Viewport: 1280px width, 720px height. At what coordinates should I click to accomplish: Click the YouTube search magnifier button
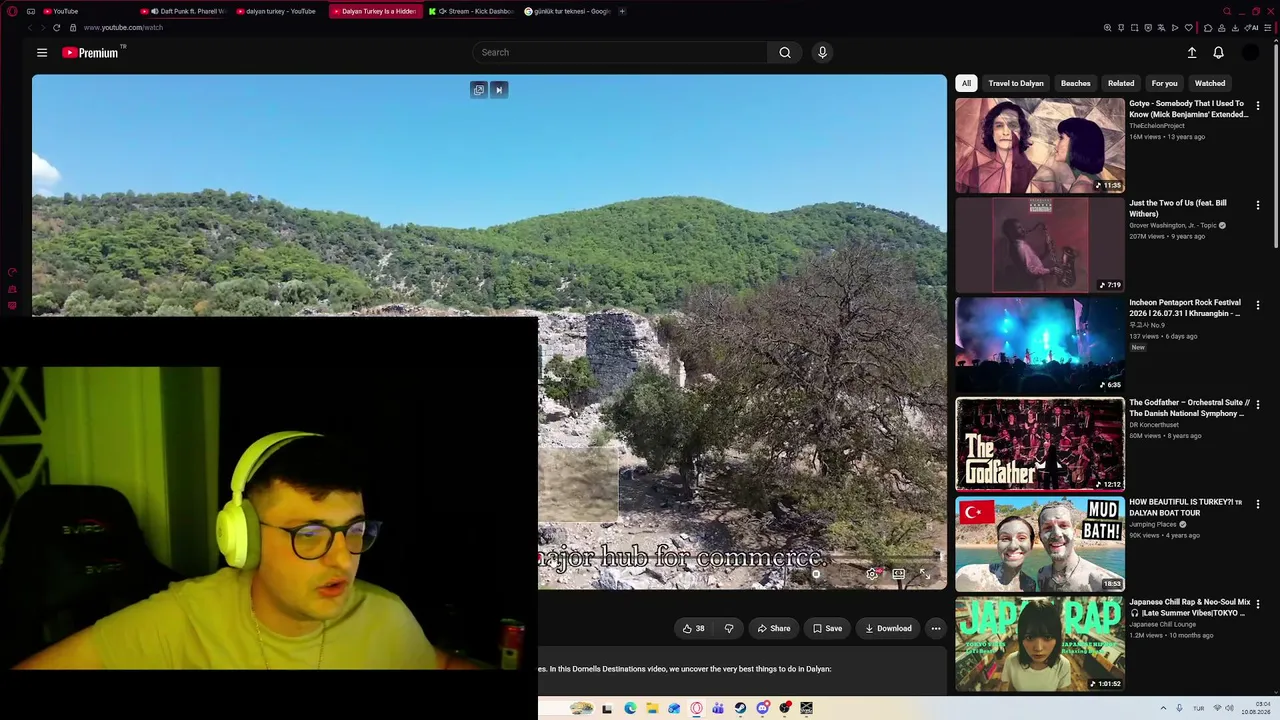[x=785, y=53]
